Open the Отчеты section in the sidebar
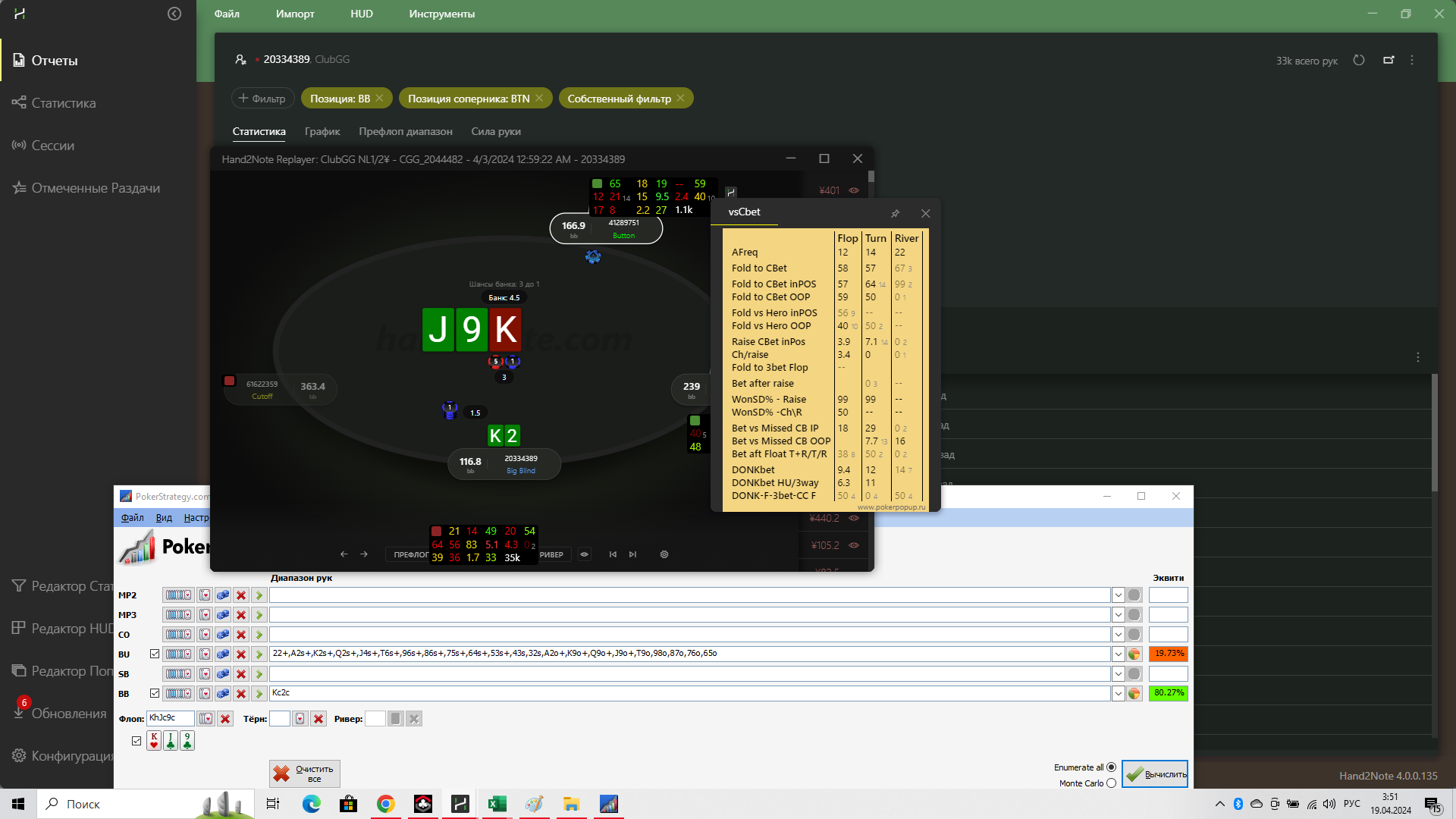The height and width of the screenshot is (819, 1456). click(x=55, y=61)
